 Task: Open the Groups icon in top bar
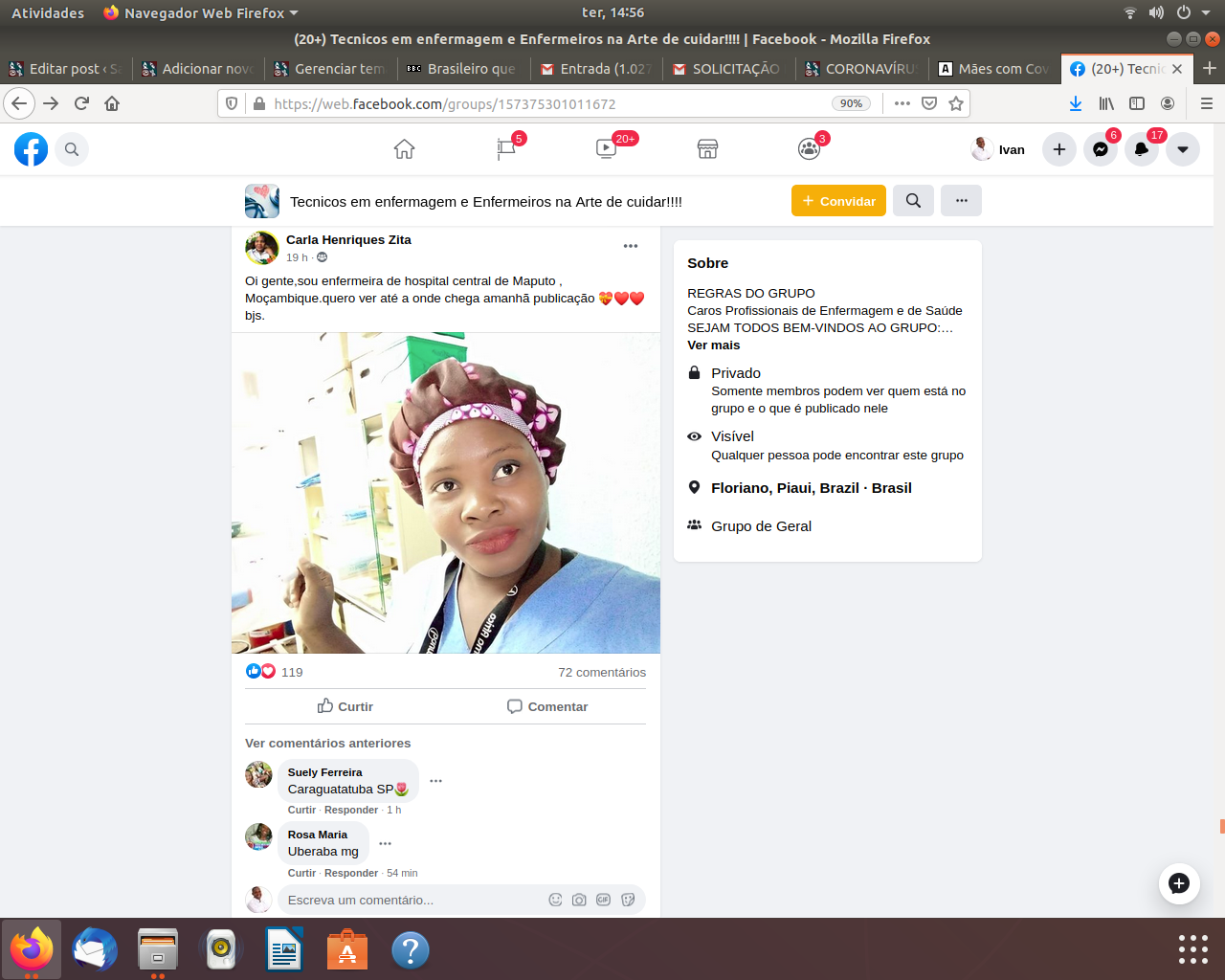click(x=809, y=149)
